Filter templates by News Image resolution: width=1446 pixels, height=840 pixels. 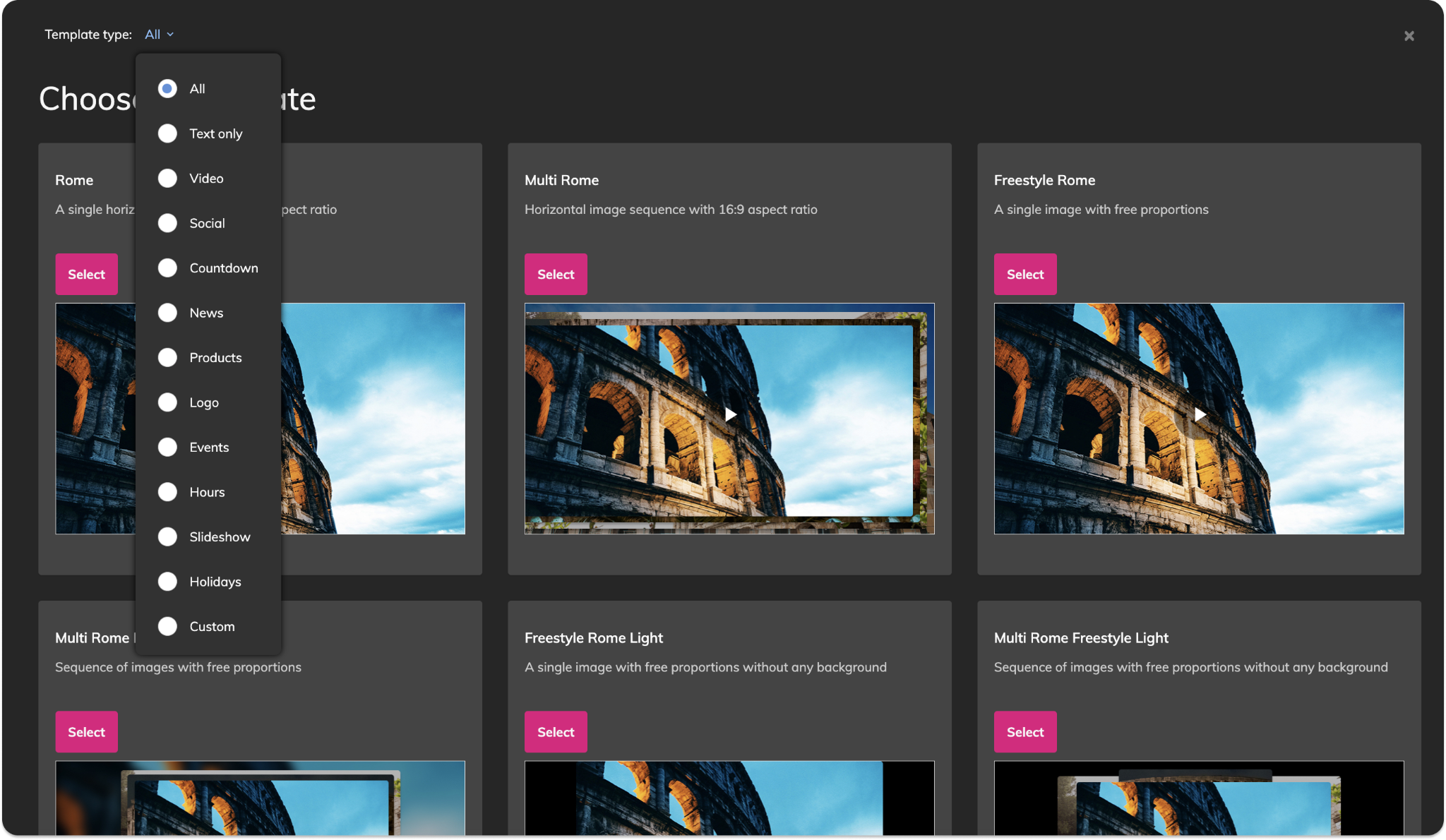tap(167, 313)
